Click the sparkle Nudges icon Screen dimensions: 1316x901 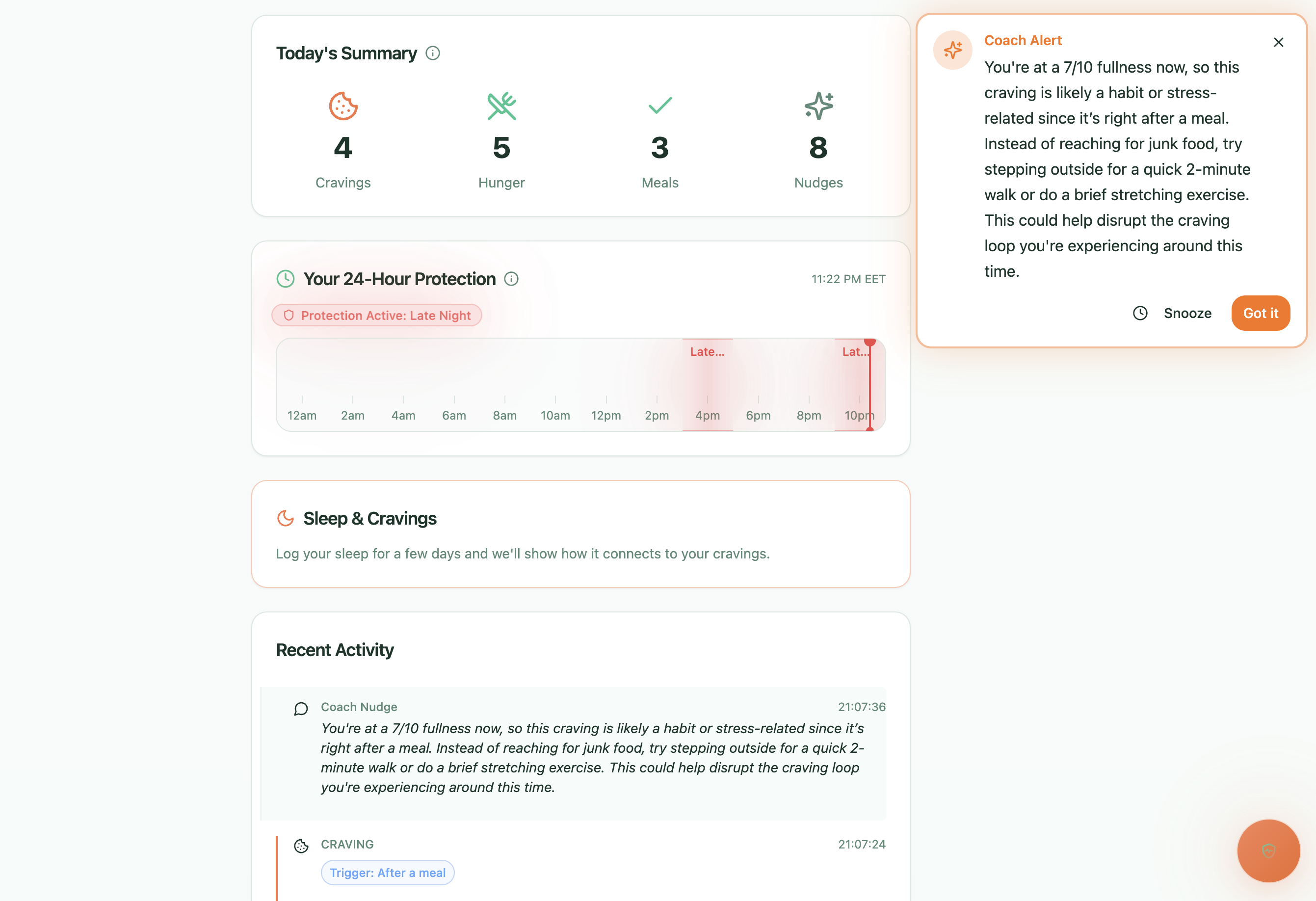point(818,106)
